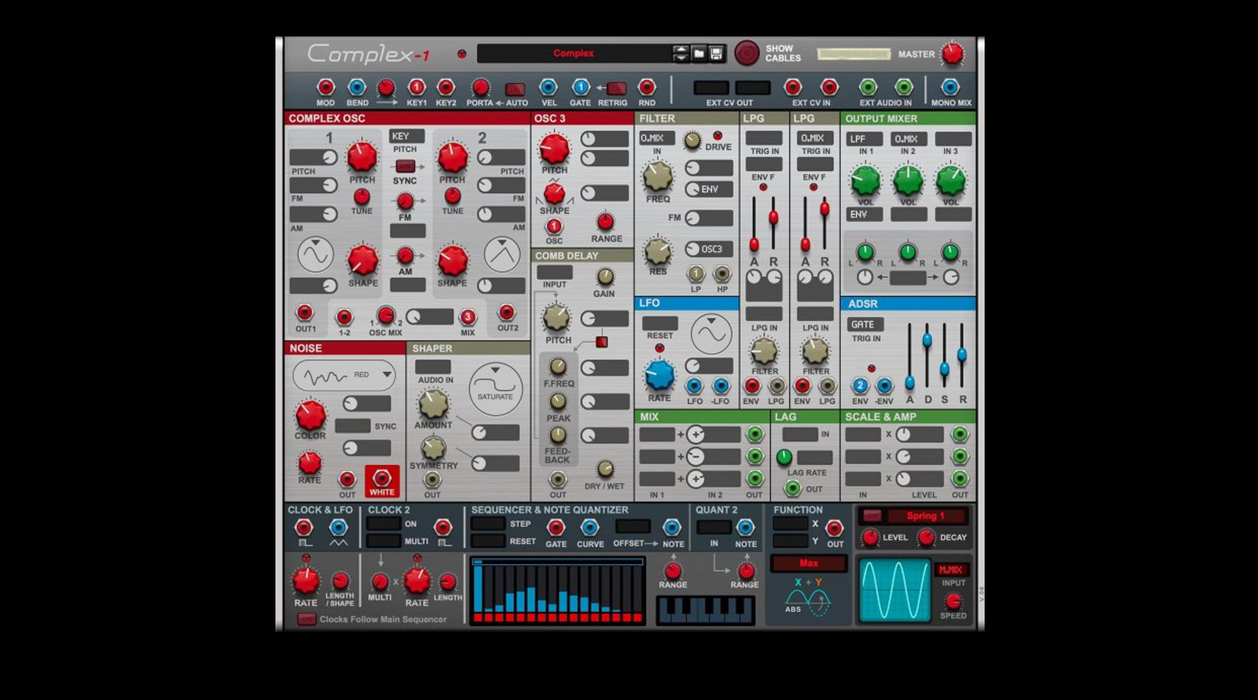Viewport: 1258px width, 700px height.
Task: Click the blue LFO RATE knob
Action: [x=659, y=375]
